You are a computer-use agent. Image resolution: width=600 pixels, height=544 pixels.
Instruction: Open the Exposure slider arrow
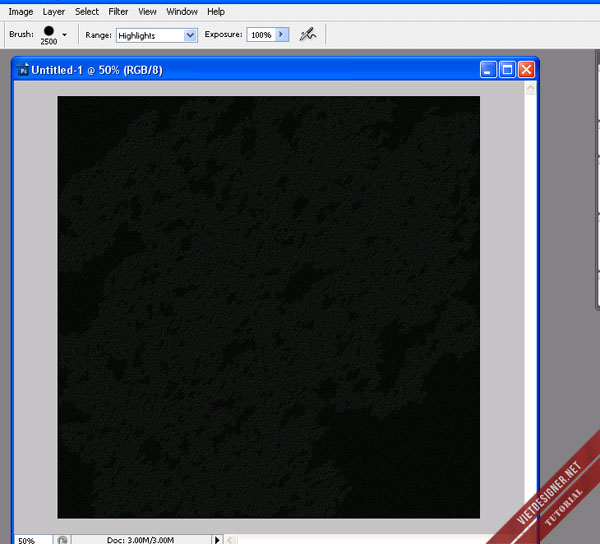282,35
